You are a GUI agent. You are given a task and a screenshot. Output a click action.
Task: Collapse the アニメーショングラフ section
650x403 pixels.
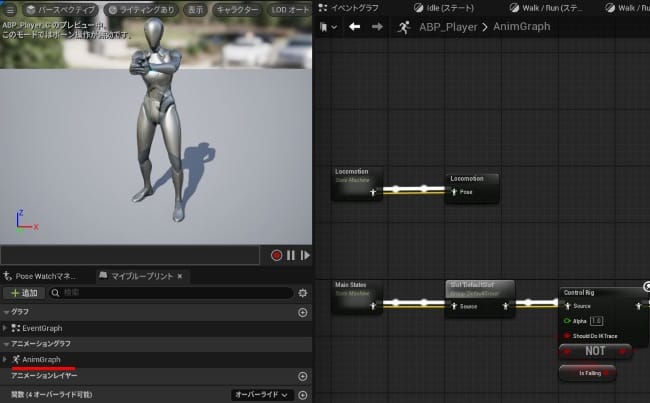(6, 344)
